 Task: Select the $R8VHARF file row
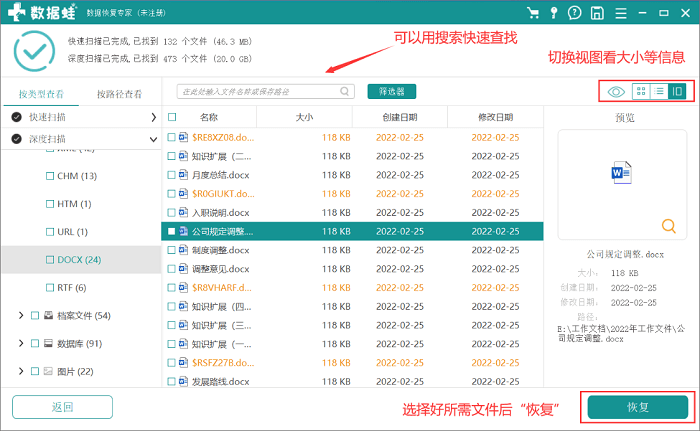click(x=352, y=287)
